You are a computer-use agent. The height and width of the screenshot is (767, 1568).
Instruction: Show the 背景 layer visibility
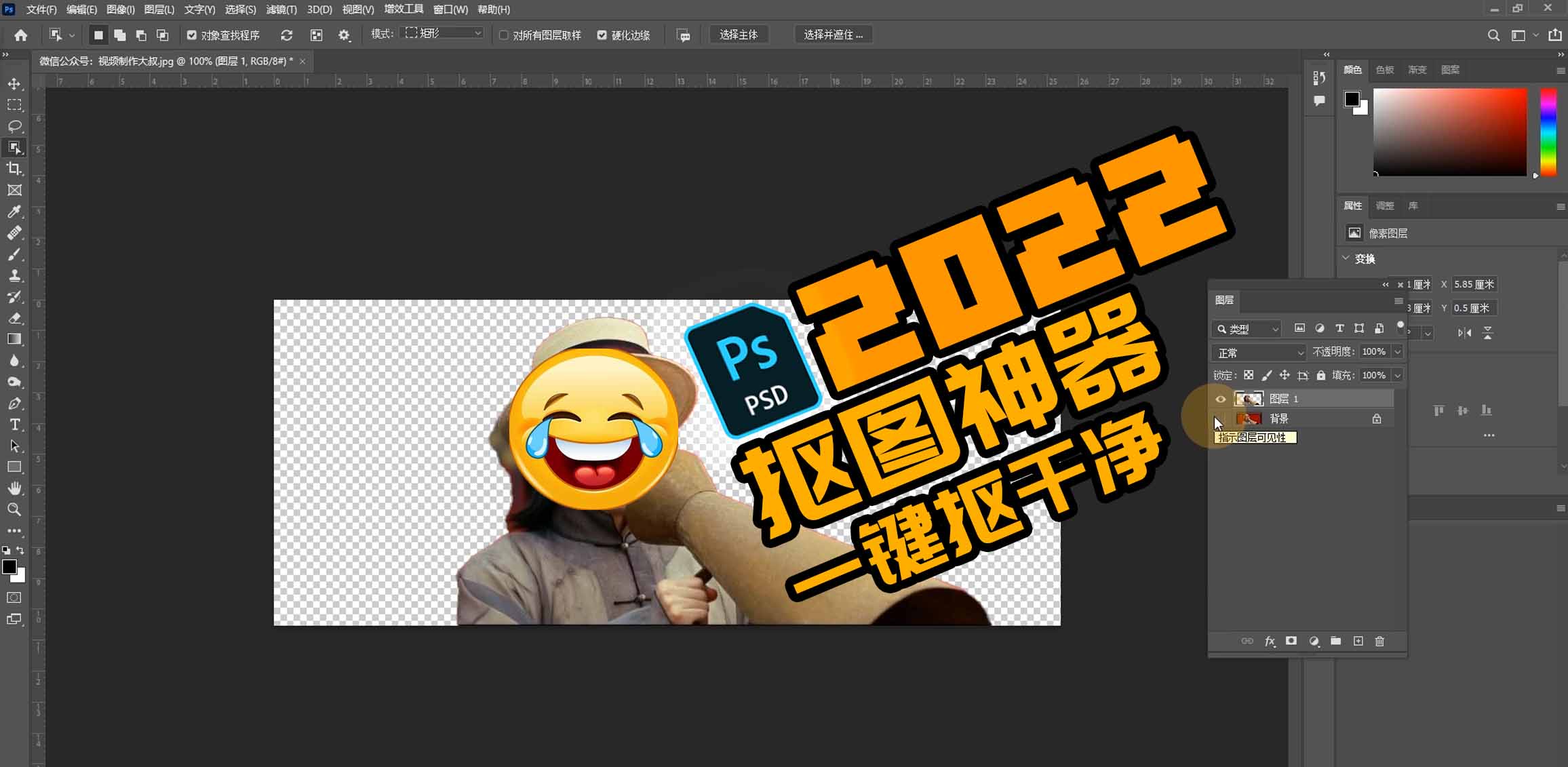1221,419
